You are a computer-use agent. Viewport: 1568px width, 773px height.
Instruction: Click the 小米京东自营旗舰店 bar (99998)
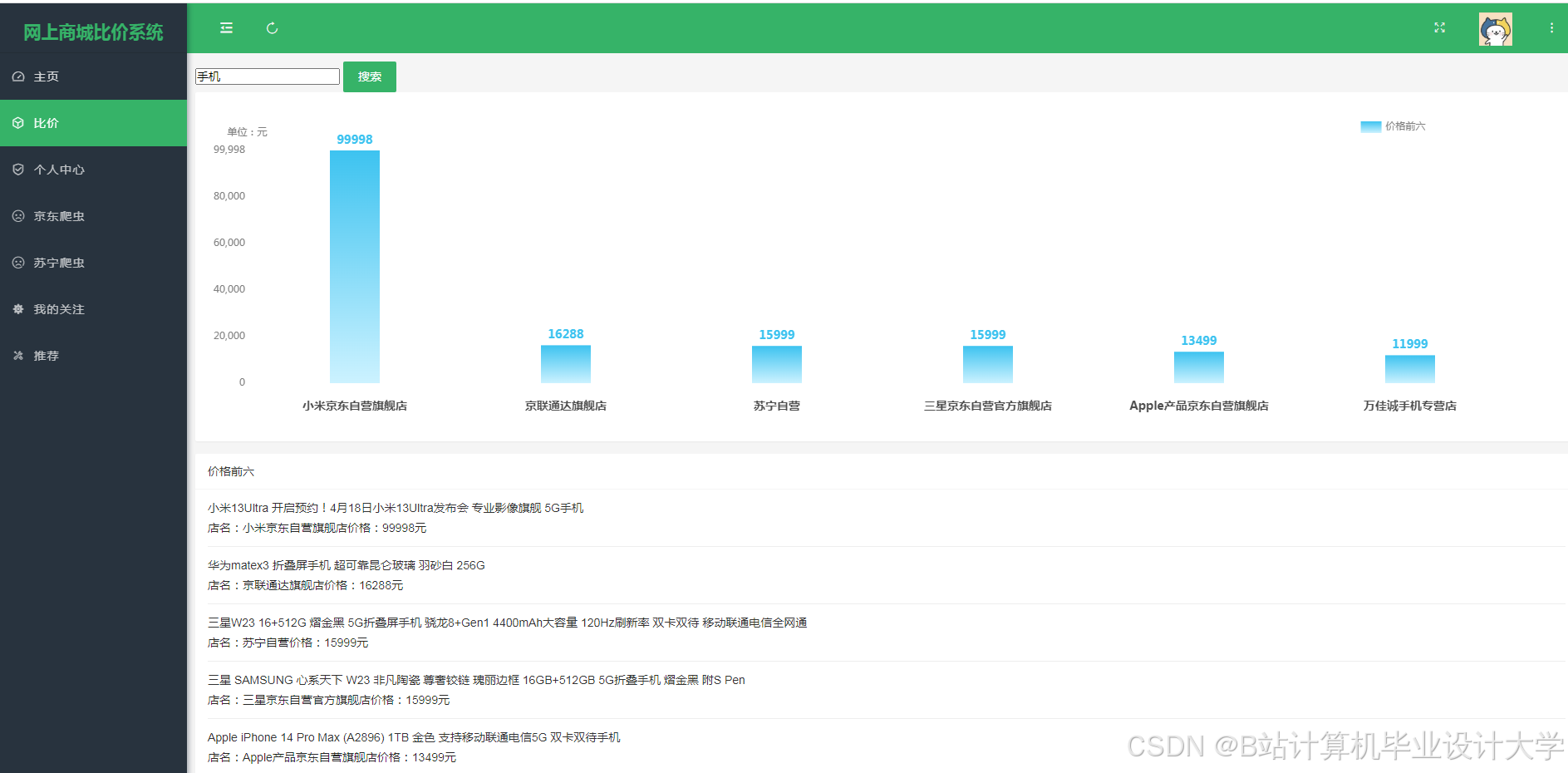[355, 266]
